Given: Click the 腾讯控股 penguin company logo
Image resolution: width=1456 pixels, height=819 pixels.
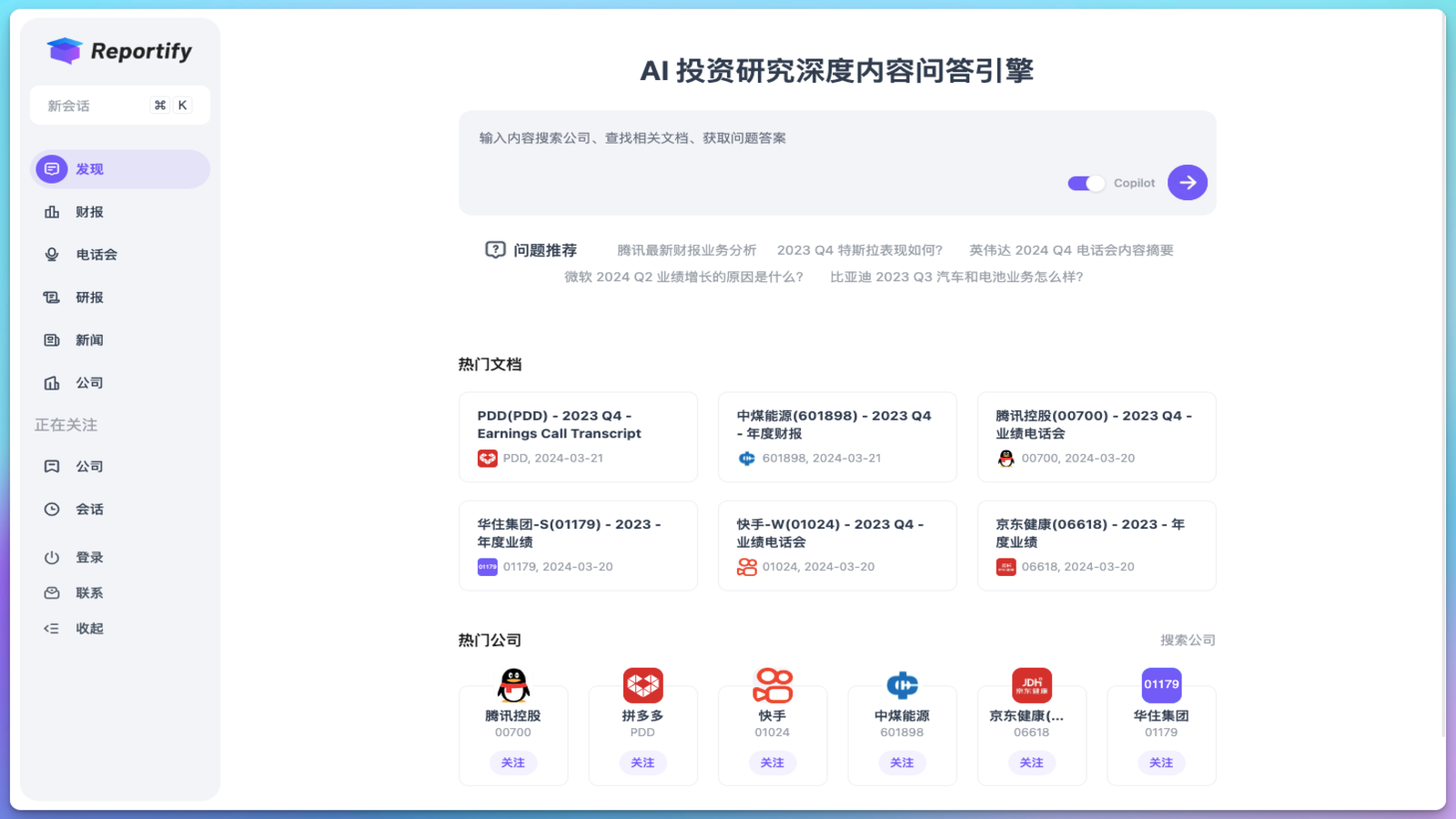Looking at the screenshot, I should point(513,685).
